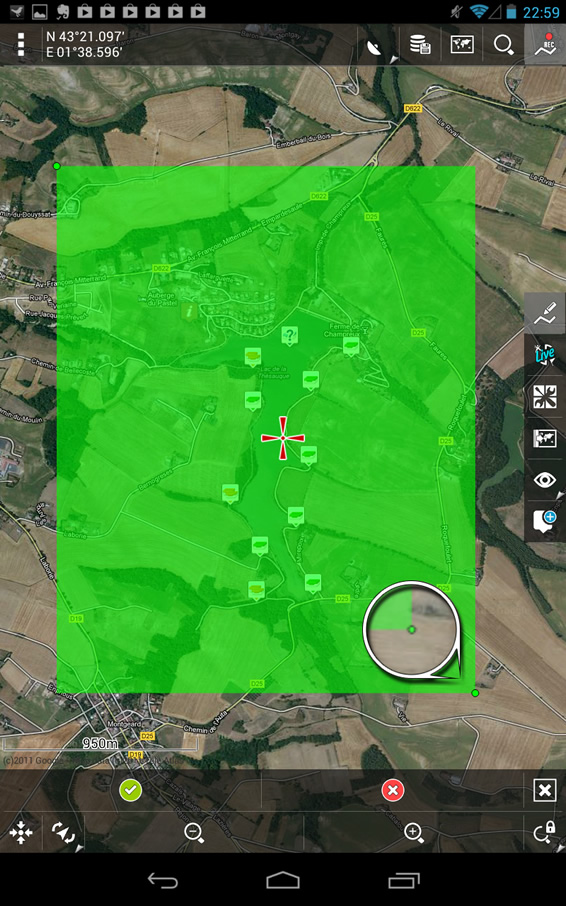Select the track drawing pencil tool
Viewport: 566px width, 906px height.
(x=545, y=313)
